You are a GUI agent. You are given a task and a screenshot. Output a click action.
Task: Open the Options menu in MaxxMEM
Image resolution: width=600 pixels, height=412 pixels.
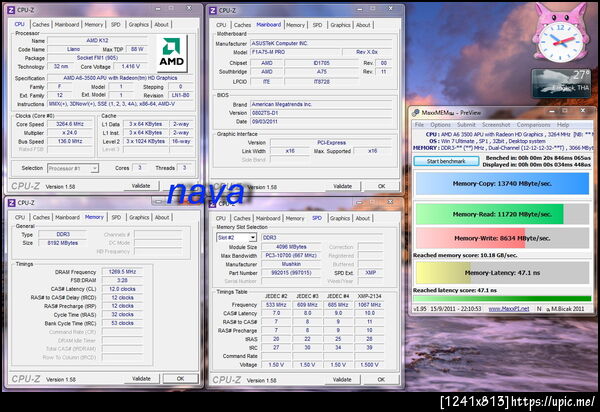pyautogui.click(x=440, y=125)
